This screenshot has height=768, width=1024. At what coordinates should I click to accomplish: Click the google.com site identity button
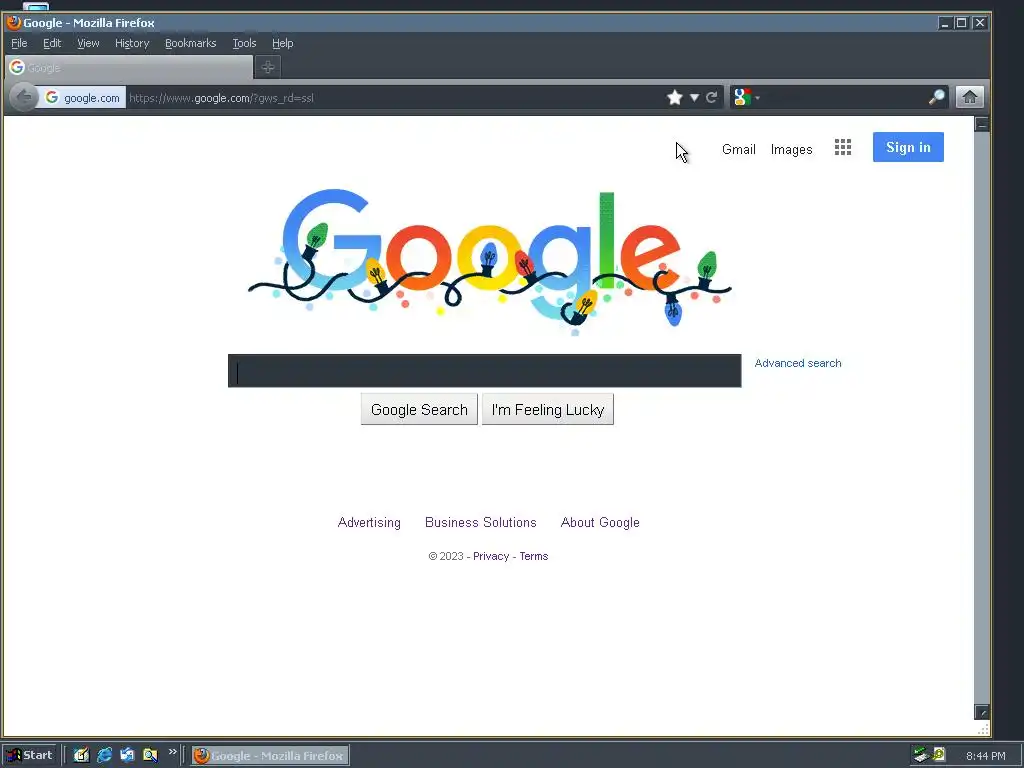(83, 98)
